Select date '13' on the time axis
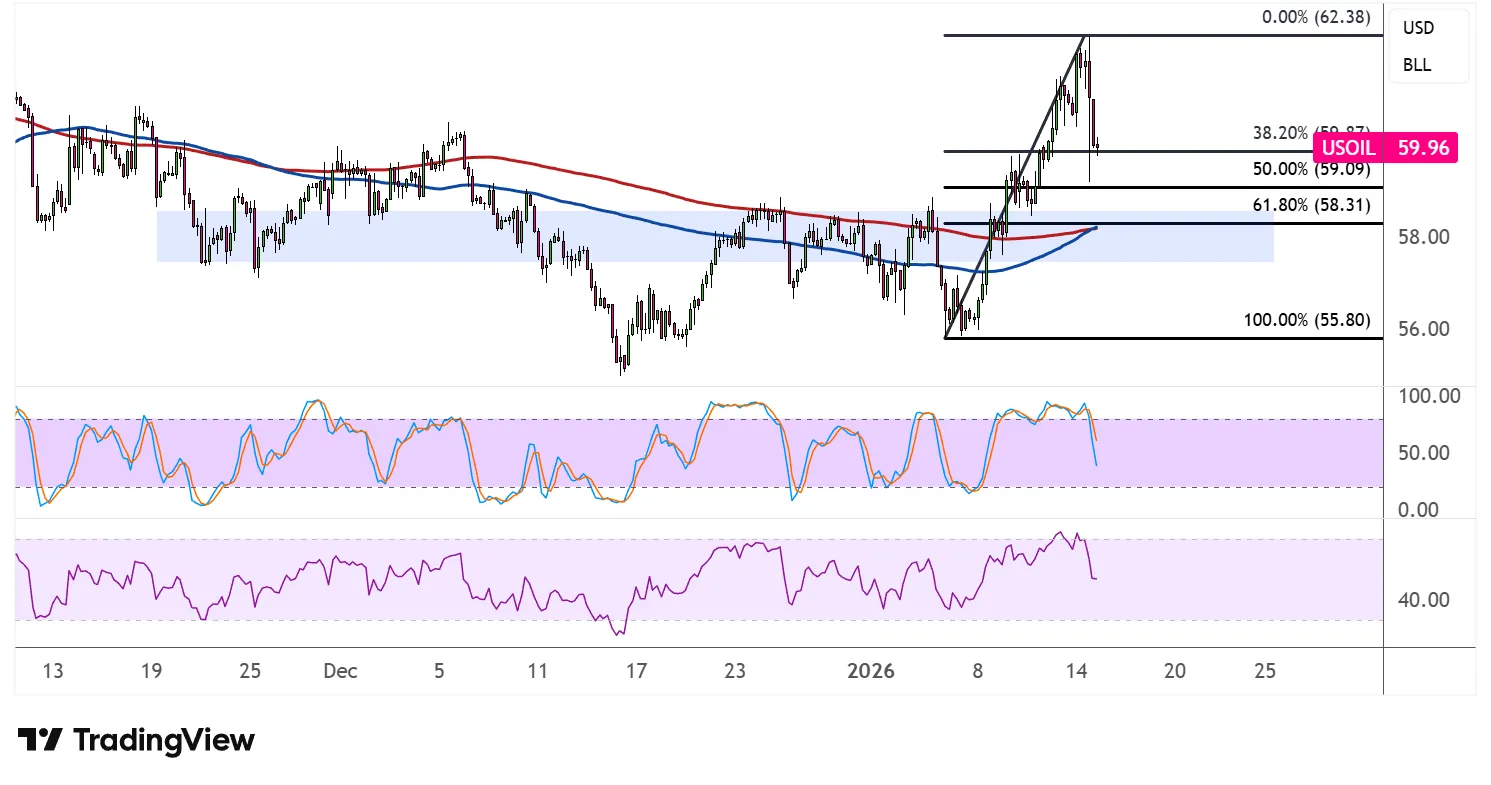Viewport: 1491px width, 785px height. coord(53,671)
